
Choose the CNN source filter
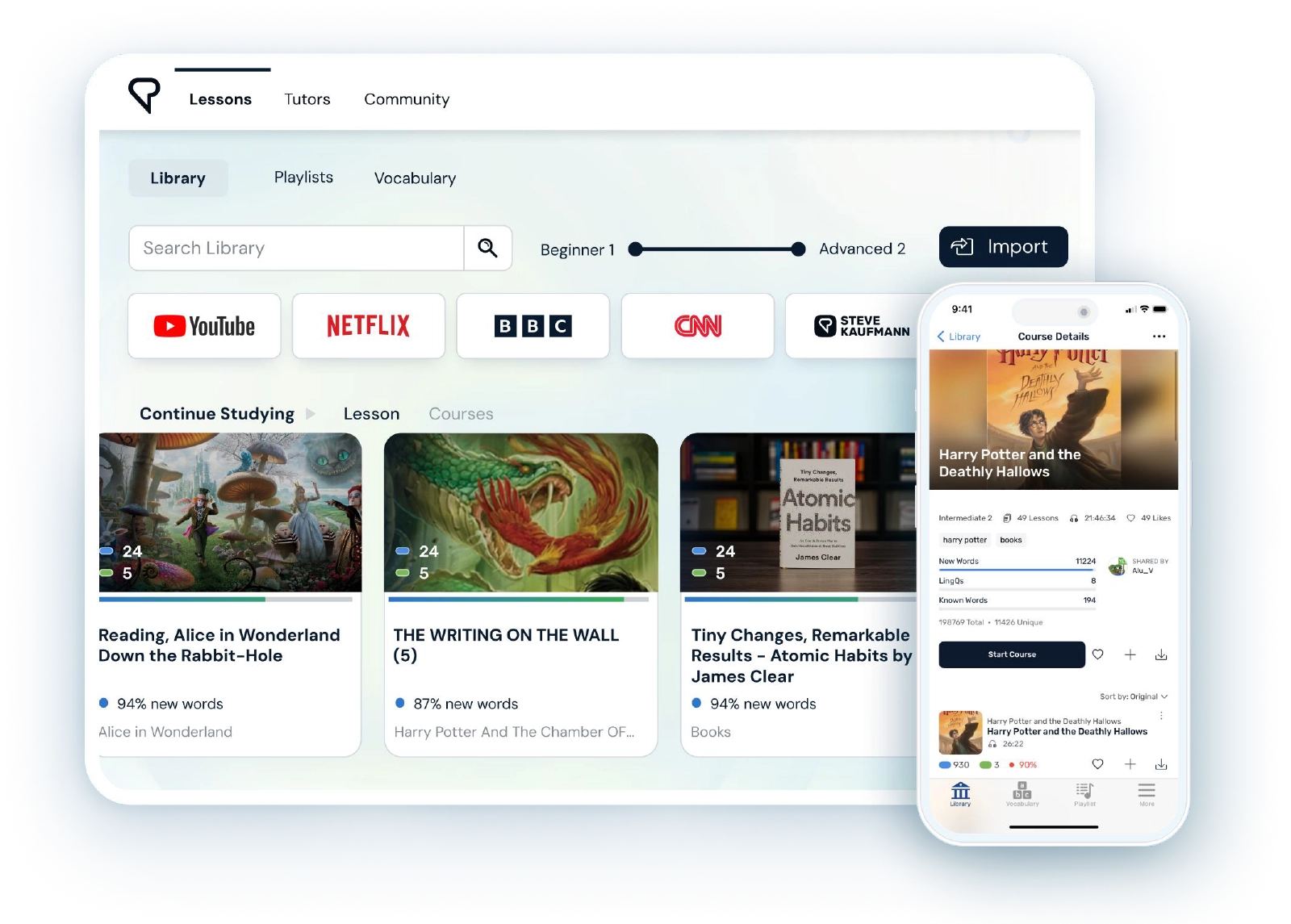pos(697,325)
